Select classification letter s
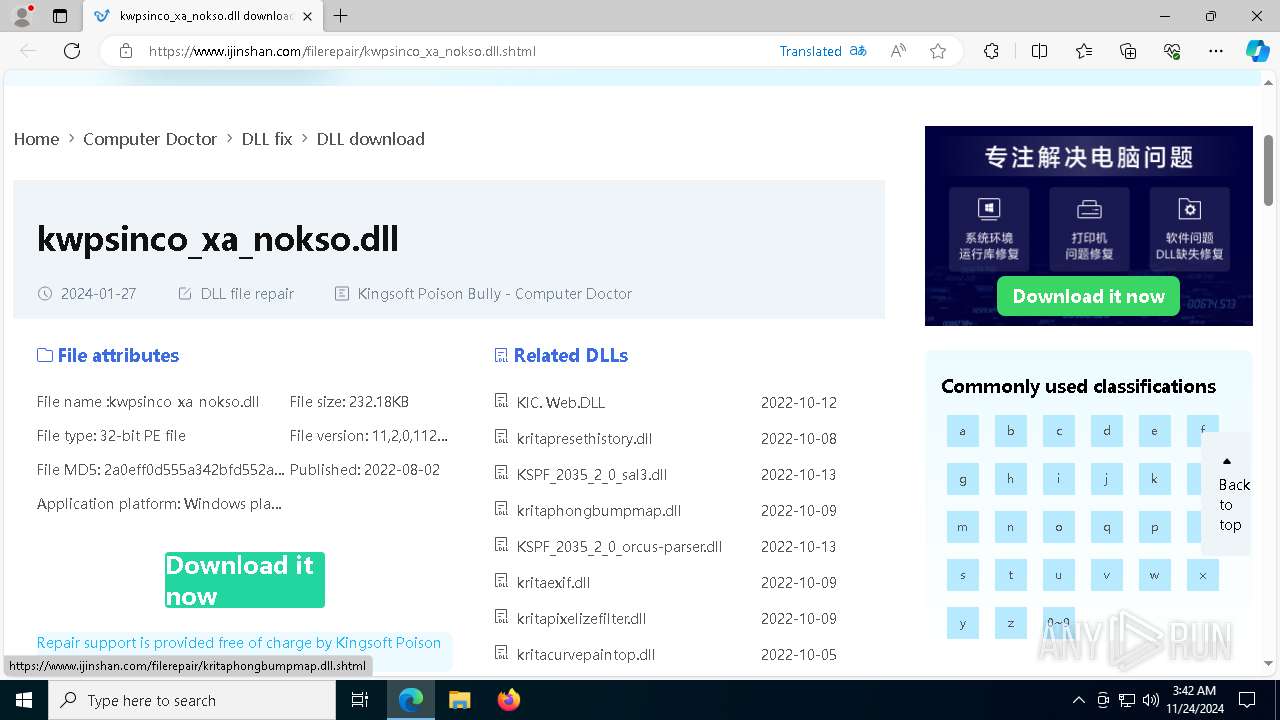Screen dimensions: 1280x720 [963, 575]
